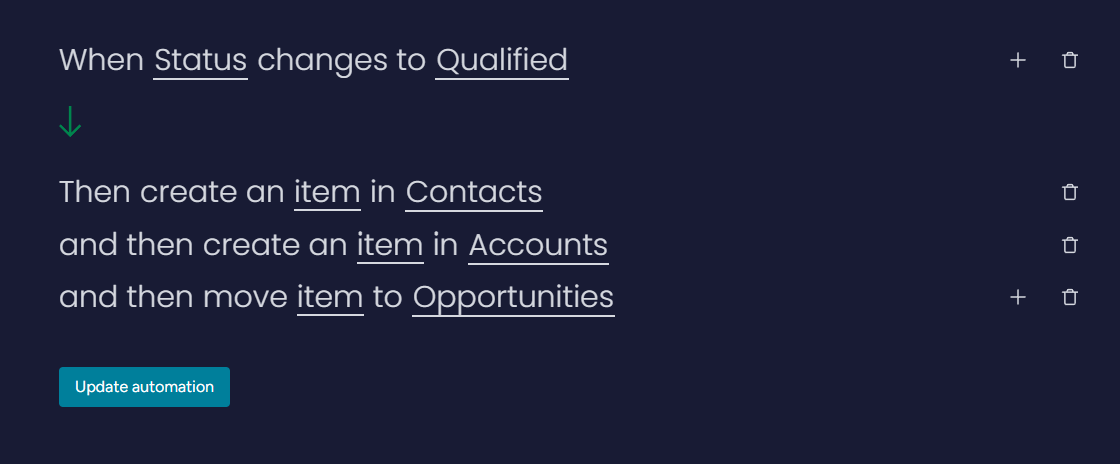The width and height of the screenshot is (1120, 464).
Task: Select the Opportunities destination board field
Action: pos(513,297)
